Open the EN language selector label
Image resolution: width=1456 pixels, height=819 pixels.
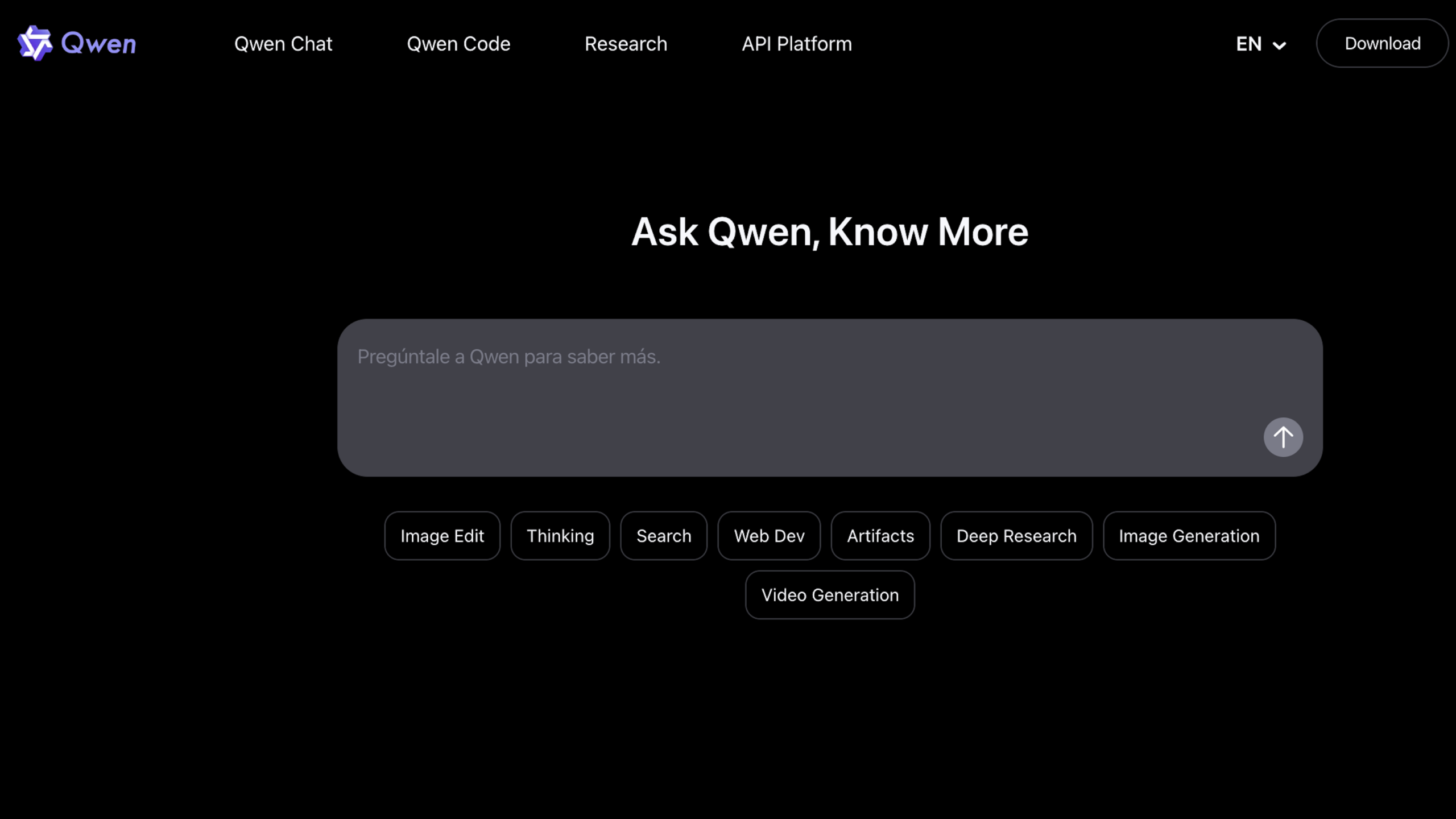(1249, 44)
